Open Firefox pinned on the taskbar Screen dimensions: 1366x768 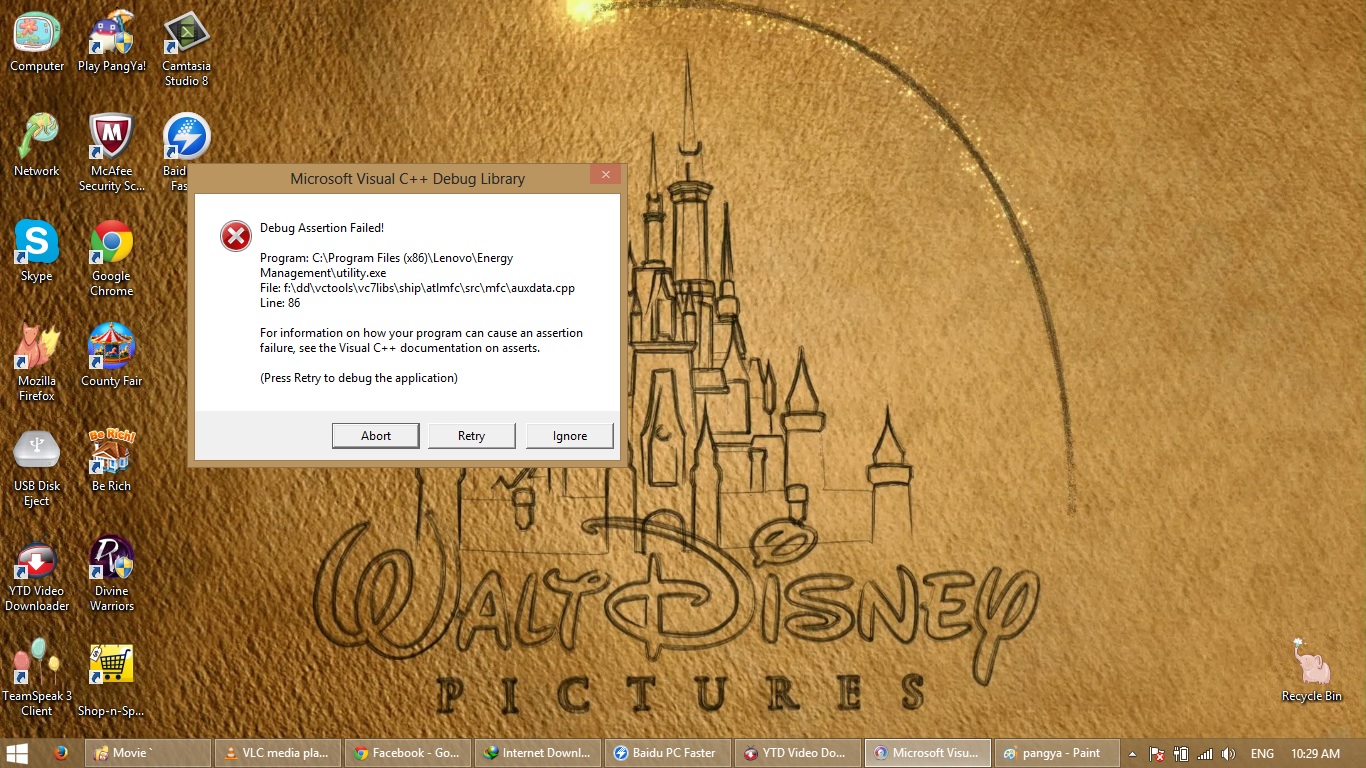[61, 753]
